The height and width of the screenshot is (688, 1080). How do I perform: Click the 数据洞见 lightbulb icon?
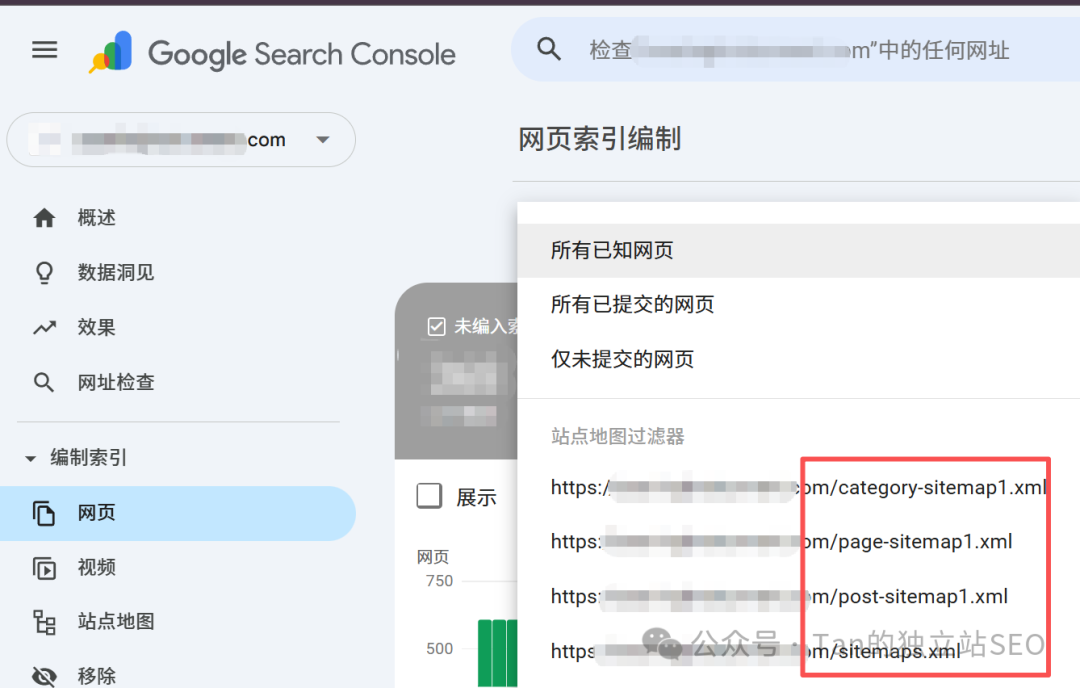(x=44, y=273)
